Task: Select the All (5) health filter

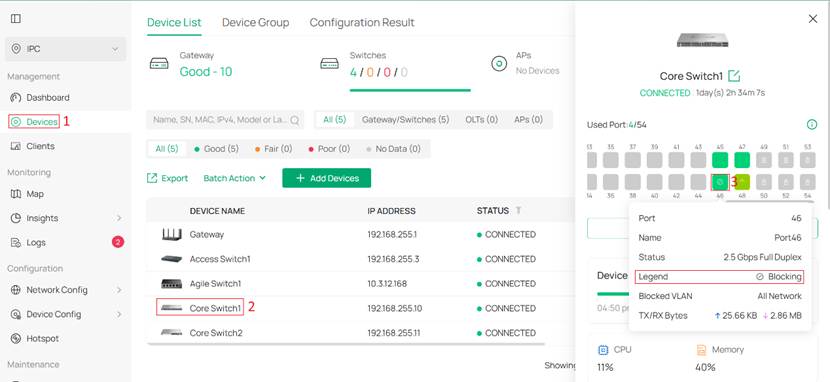Action: (167, 149)
